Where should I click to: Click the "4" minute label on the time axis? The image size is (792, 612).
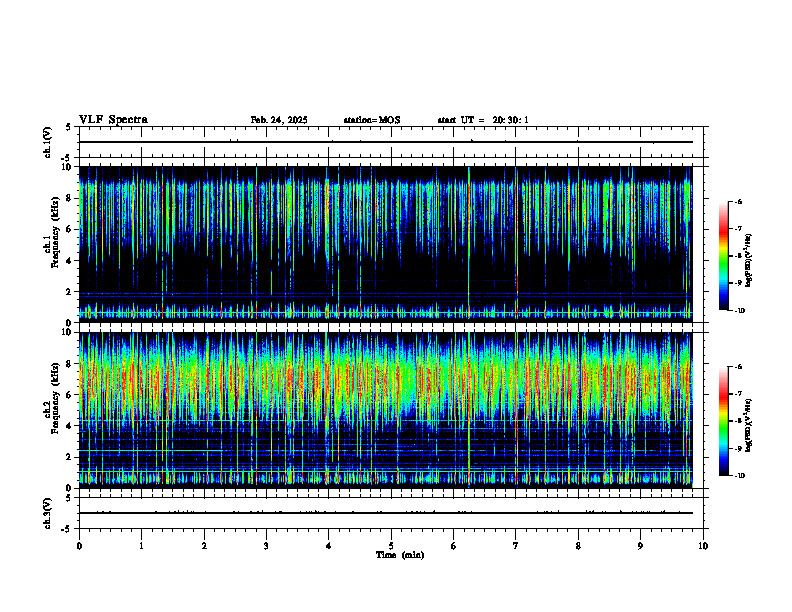(x=329, y=546)
